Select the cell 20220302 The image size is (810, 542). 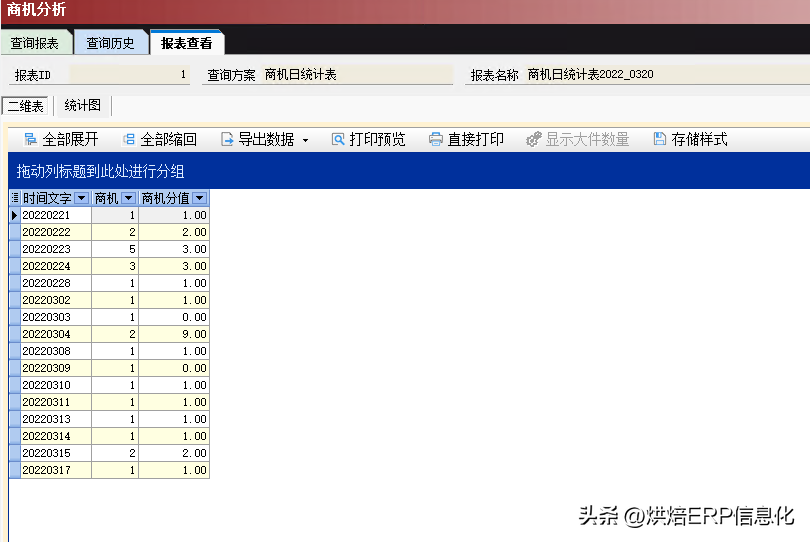pyautogui.click(x=56, y=300)
